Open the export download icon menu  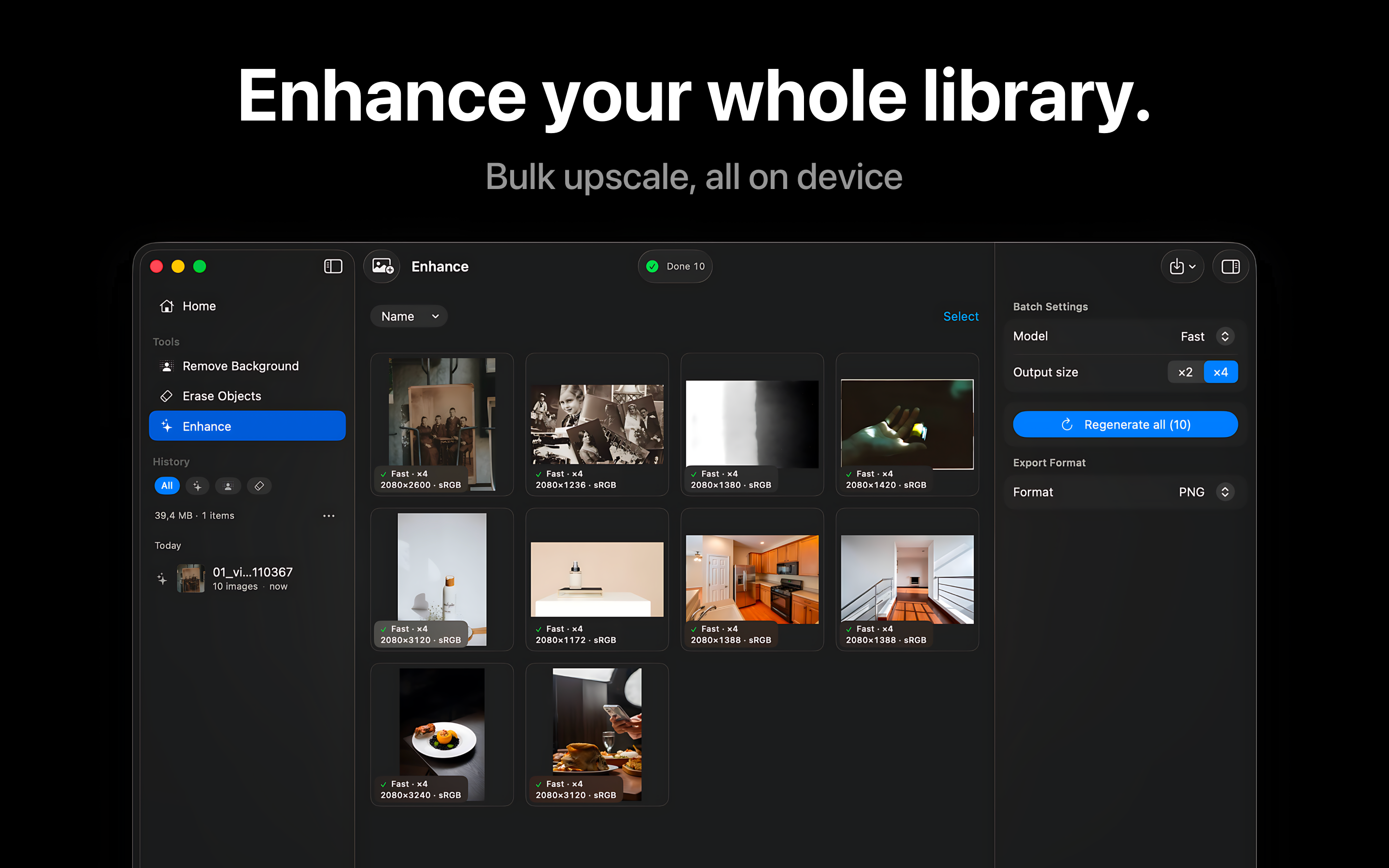pos(1183,266)
